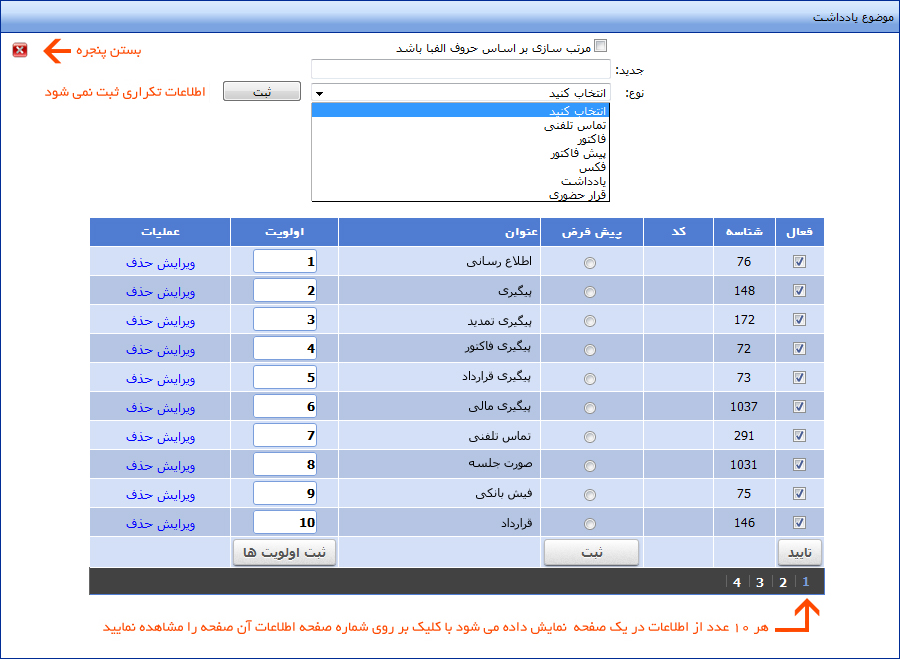
Task: Click حذف link for اطلاع رسانی row
Action: (139, 263)
